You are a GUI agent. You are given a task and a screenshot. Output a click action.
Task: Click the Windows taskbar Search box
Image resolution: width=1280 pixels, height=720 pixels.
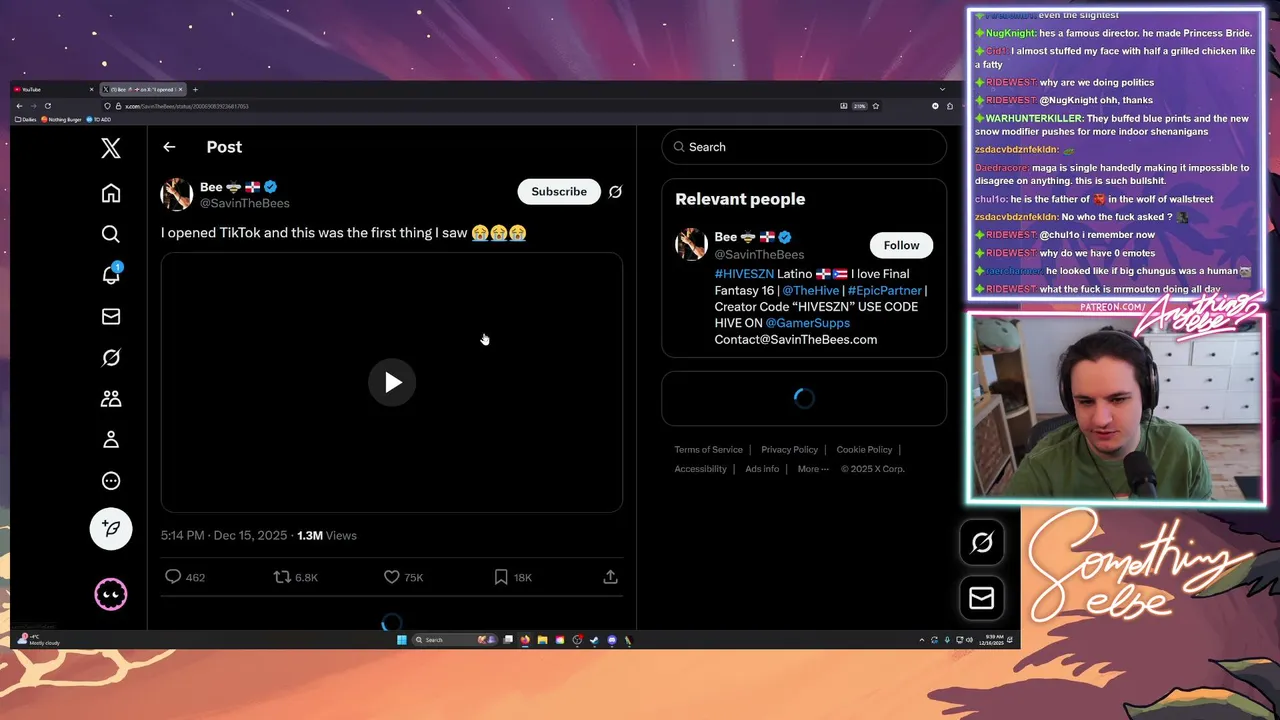coord(454,640)
